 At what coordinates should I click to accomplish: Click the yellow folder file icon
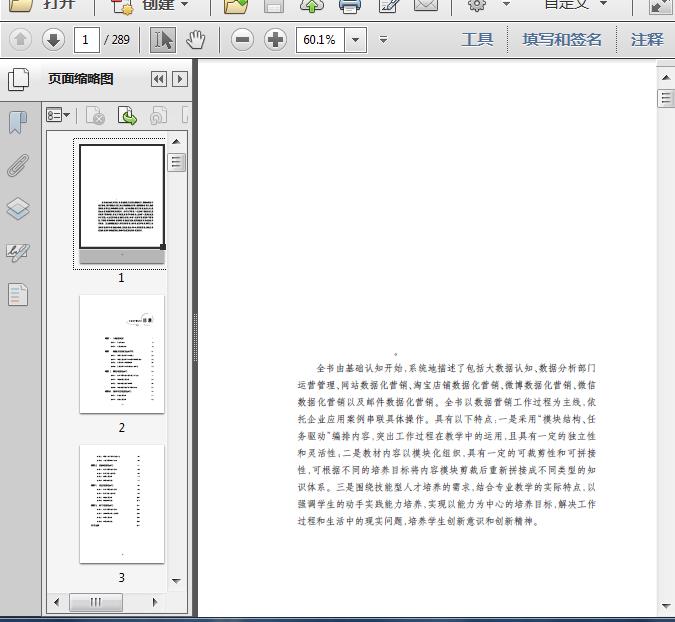[x=236, y=6]
